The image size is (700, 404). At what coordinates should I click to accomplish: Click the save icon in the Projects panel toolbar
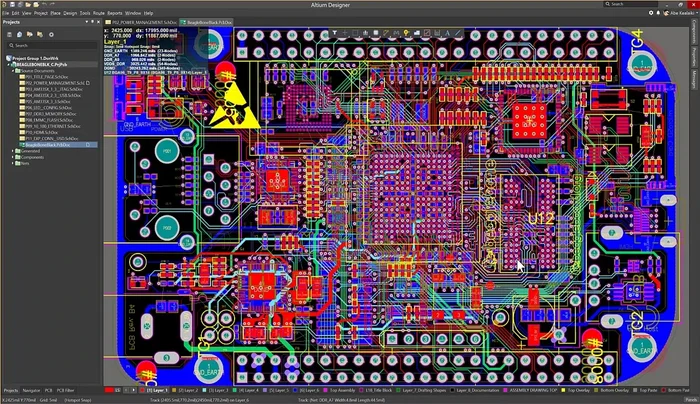tap(7, 33)
